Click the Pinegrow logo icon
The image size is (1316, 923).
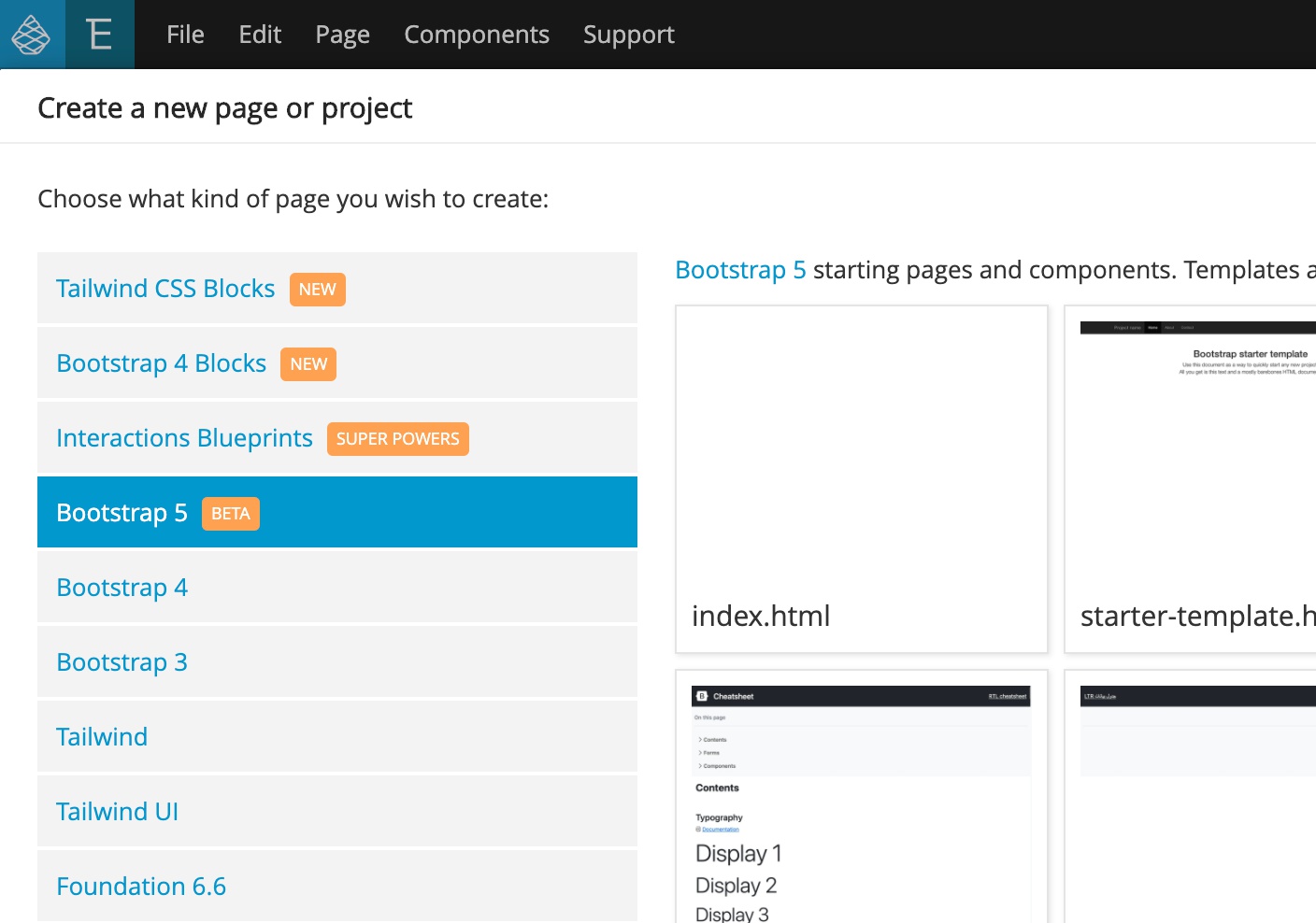pyautogui.click(x=31, y=35)
